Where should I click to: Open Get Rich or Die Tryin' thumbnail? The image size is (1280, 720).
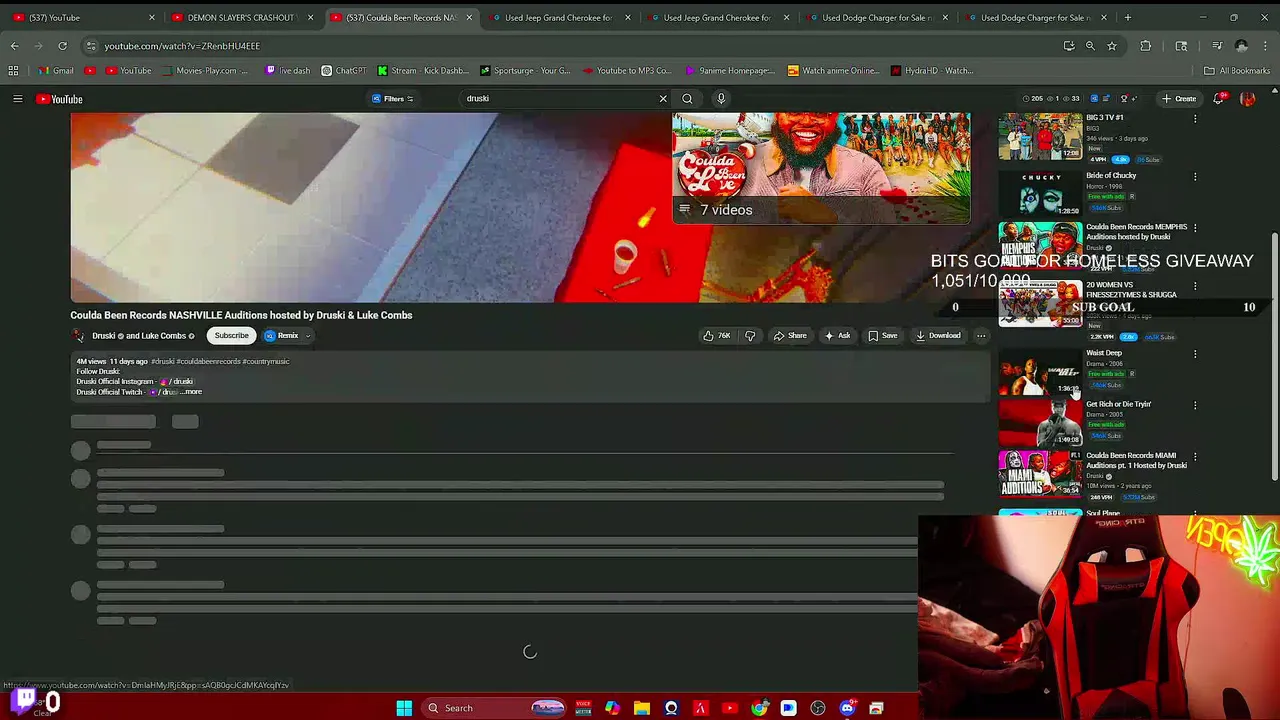(1040, 422)
